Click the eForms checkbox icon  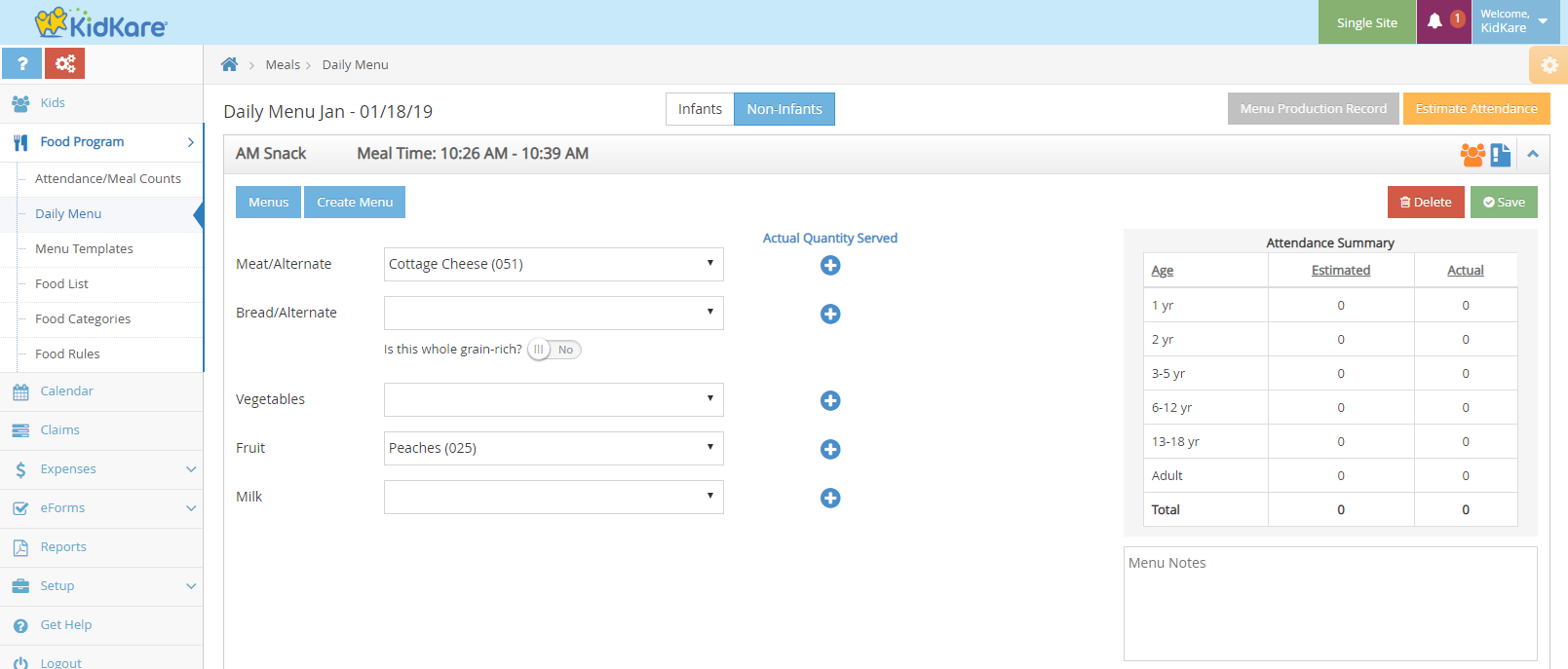click(20, 508)
